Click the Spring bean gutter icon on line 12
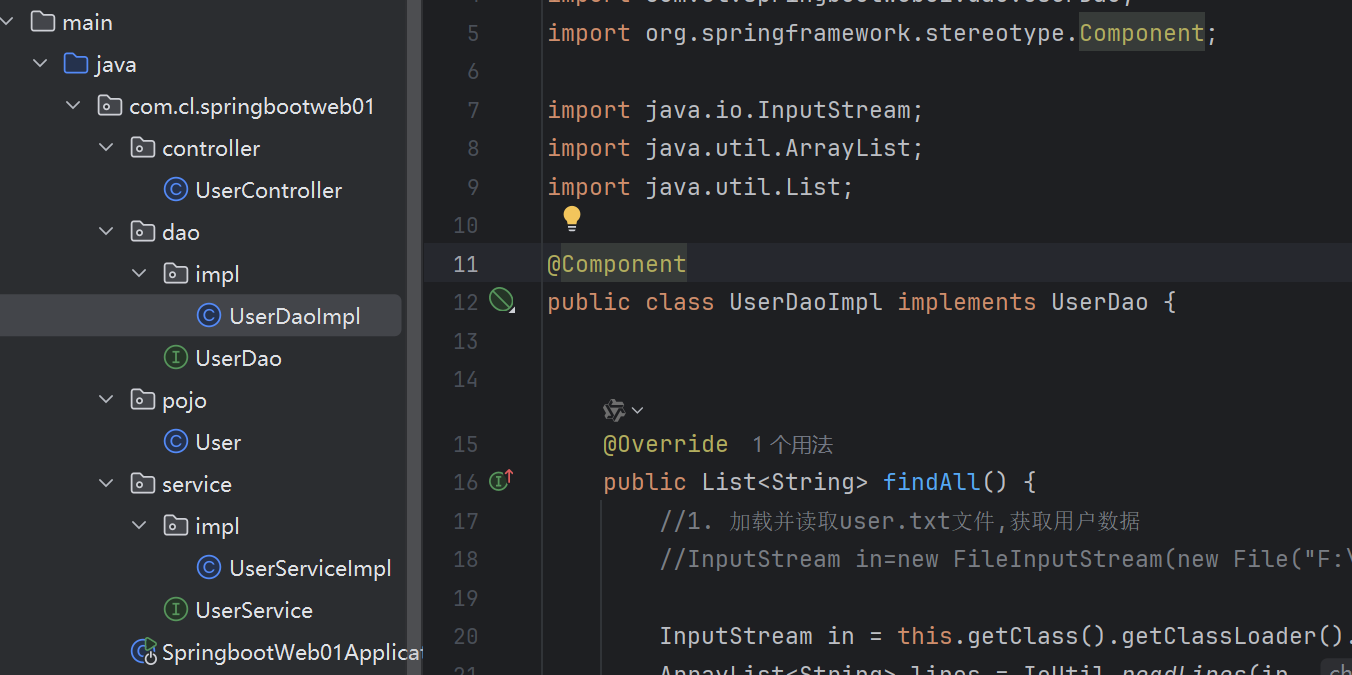The height and width of the screenshot is (675, 1352). pyautogui.click(x=500, y=300)
